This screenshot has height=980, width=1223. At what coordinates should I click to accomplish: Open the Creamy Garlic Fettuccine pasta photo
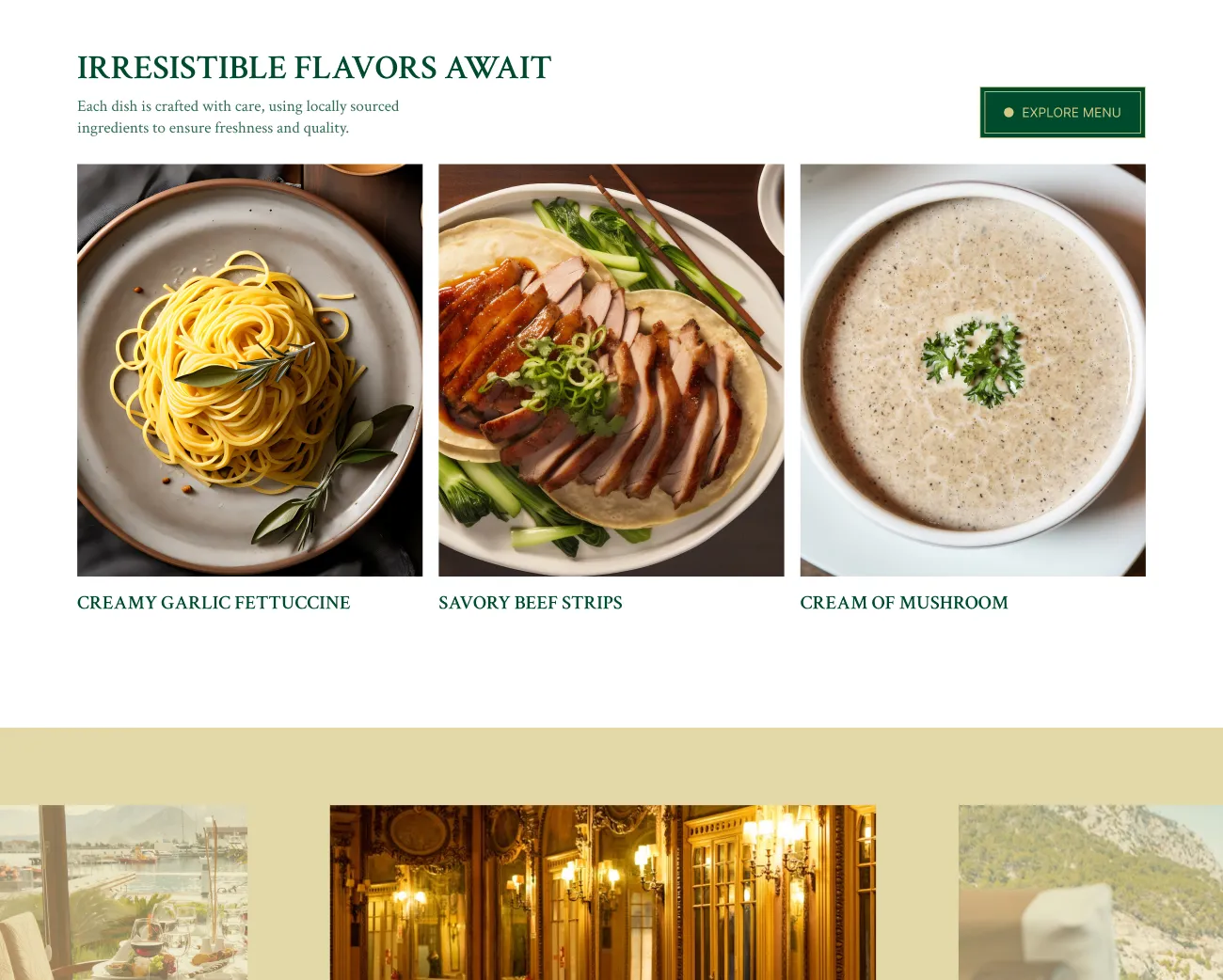[249, 370]
